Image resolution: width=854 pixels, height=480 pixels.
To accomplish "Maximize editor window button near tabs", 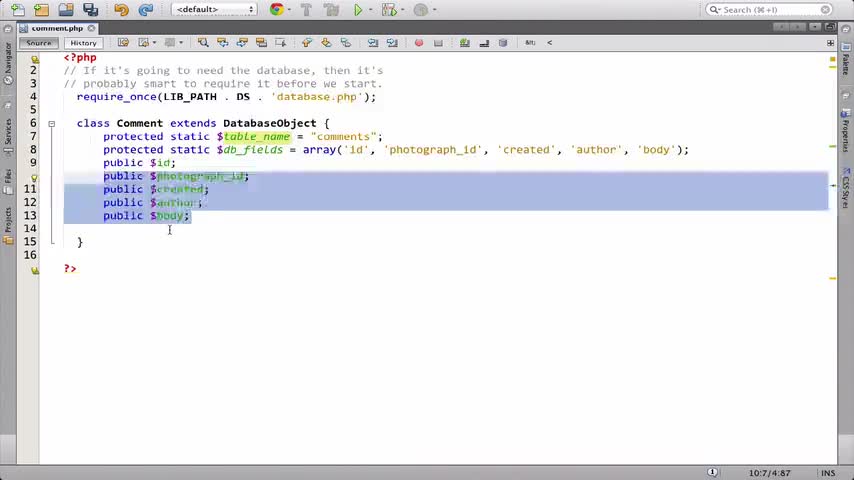I will [830, 27].
